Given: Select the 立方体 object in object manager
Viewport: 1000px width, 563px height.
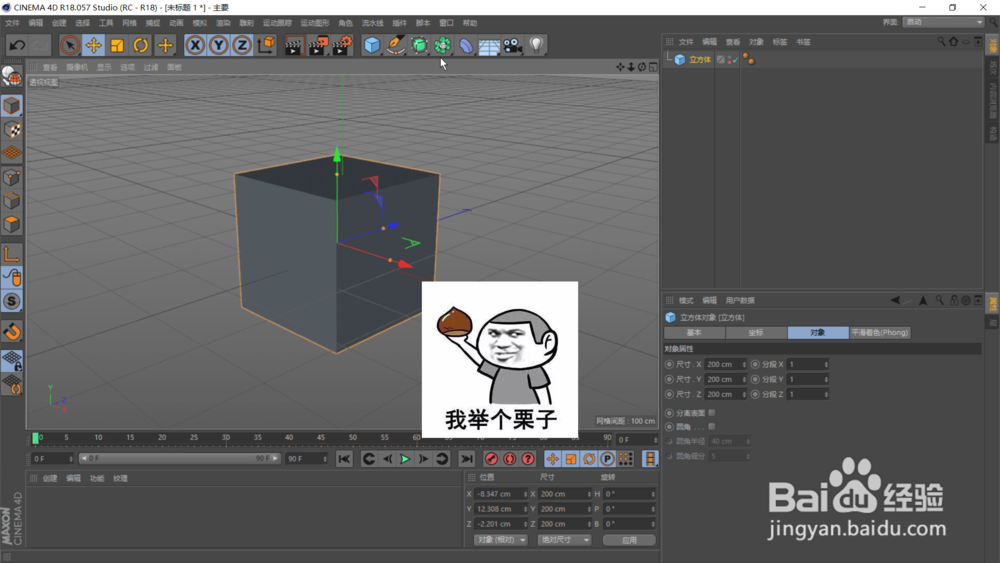Looking at the screenshot, I should click(700, 60).
